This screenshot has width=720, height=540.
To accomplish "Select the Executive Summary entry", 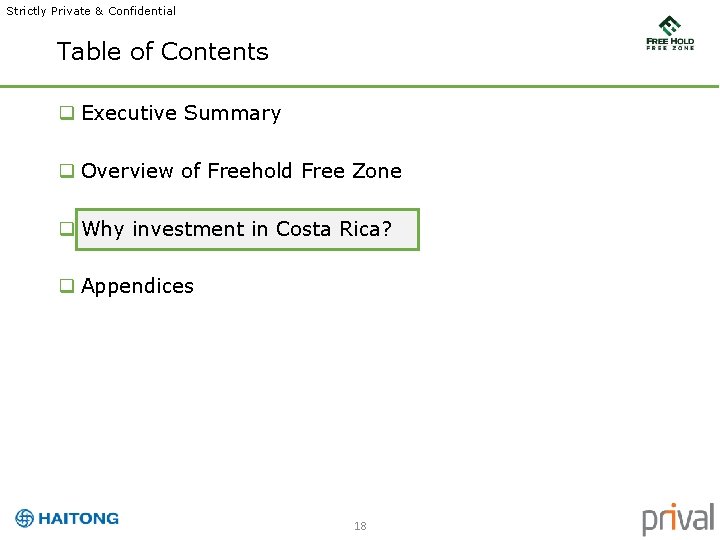I will point(181,113).
